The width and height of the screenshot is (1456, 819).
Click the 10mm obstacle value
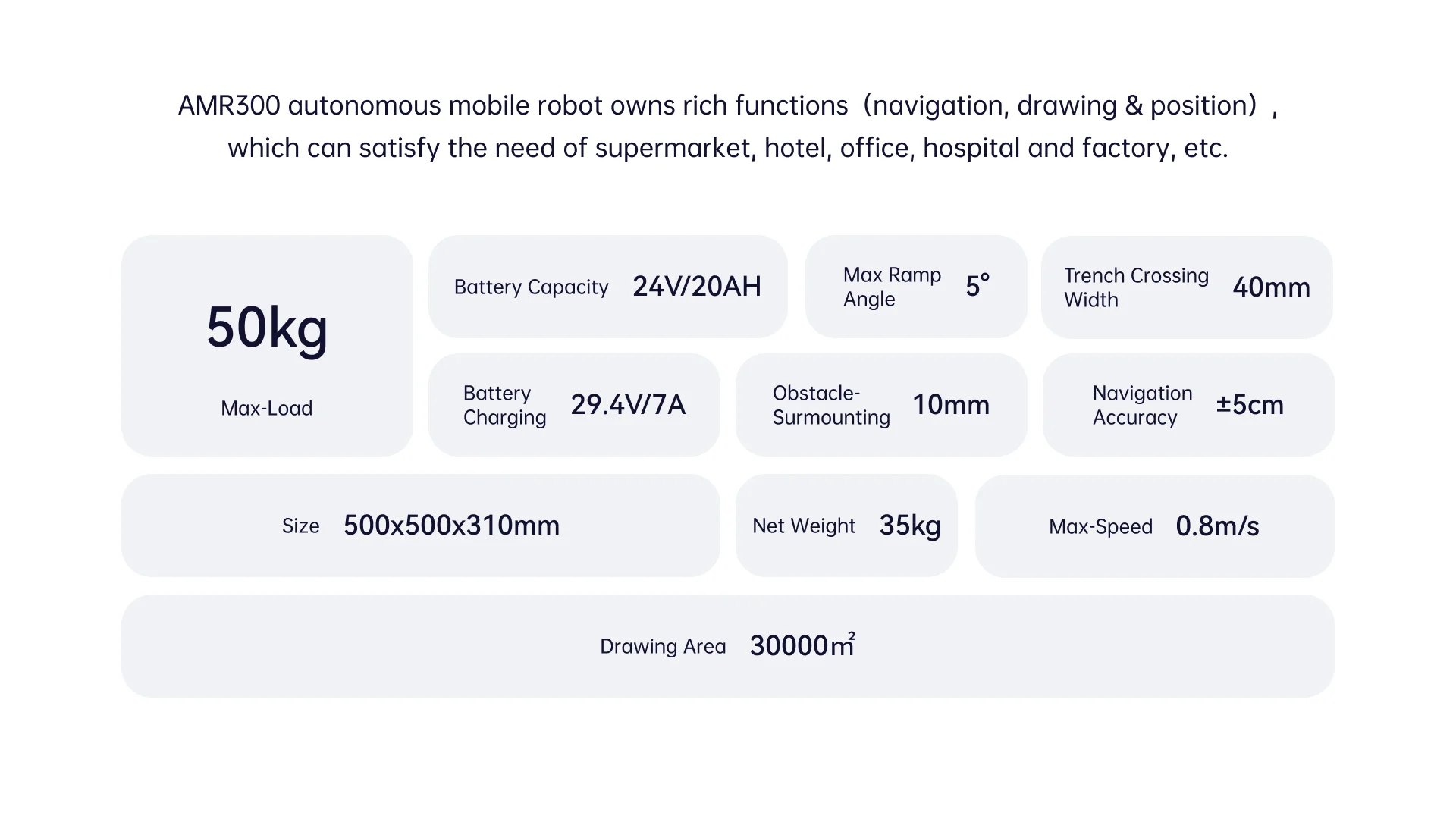pos(951,405)
